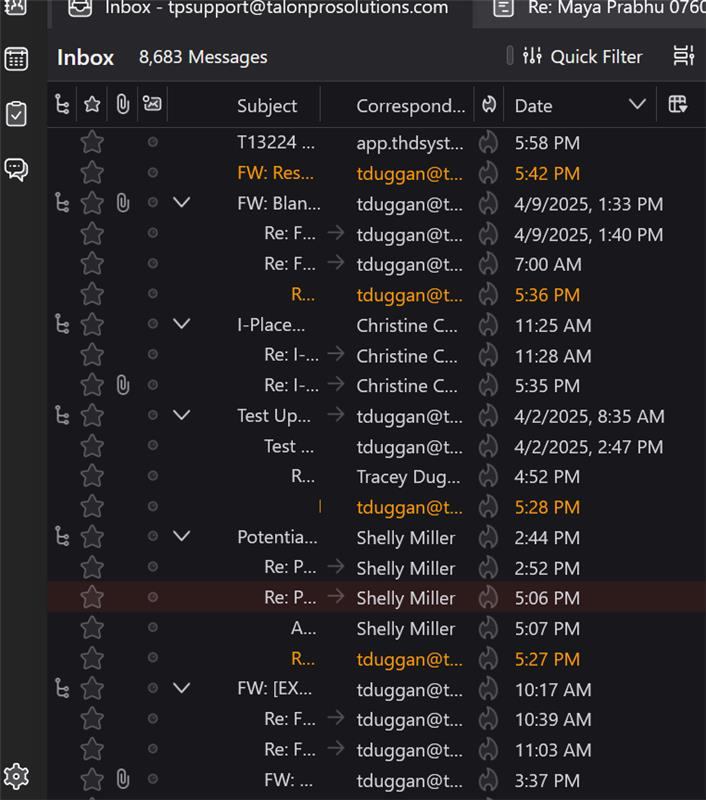Collapse the Potentia... thread from Shelly Miller
The height and width of the screenshot is (800, 706).
(181, 537)
